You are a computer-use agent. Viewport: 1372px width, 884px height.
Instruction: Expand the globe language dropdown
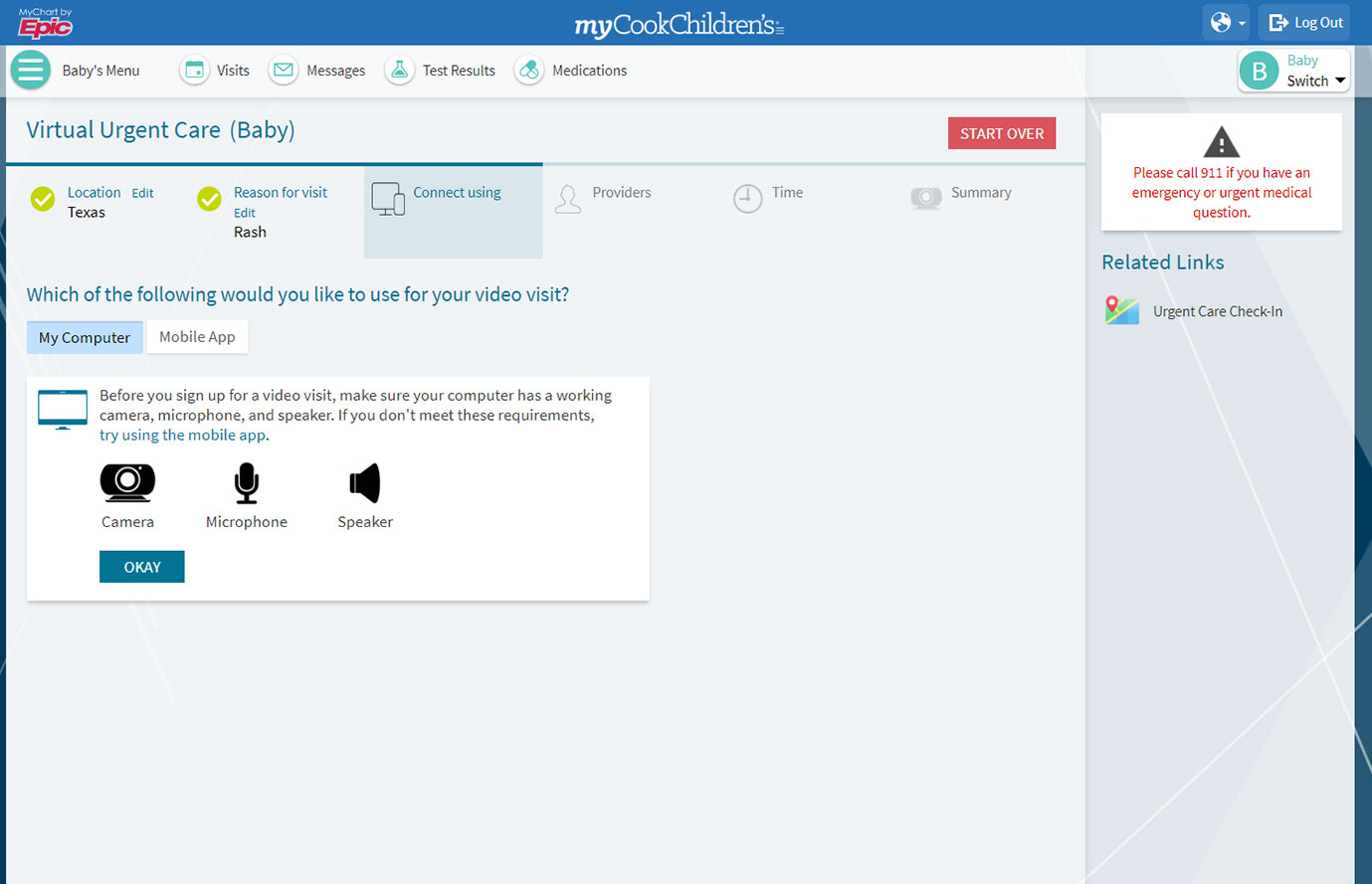coord(1226,23)
